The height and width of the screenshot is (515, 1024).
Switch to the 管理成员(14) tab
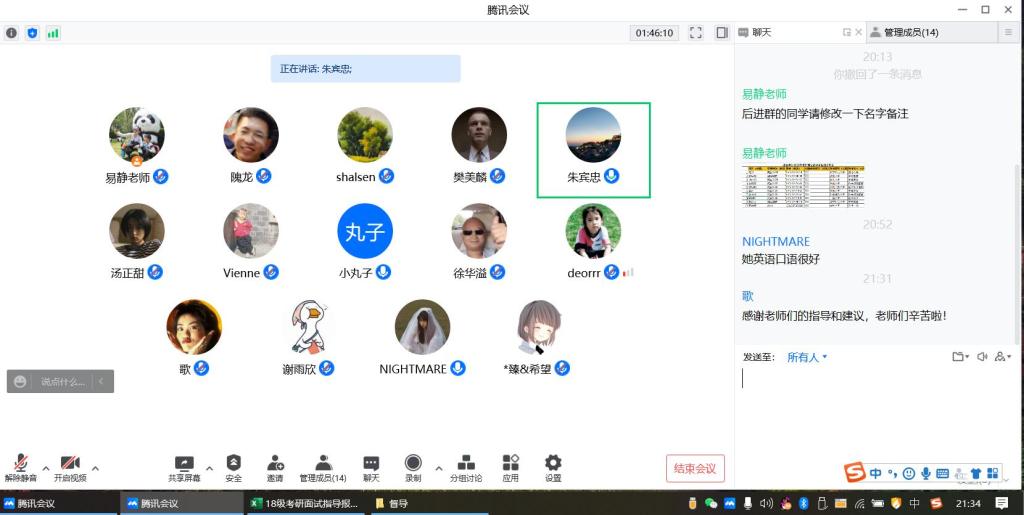click(x=904, y=33)
